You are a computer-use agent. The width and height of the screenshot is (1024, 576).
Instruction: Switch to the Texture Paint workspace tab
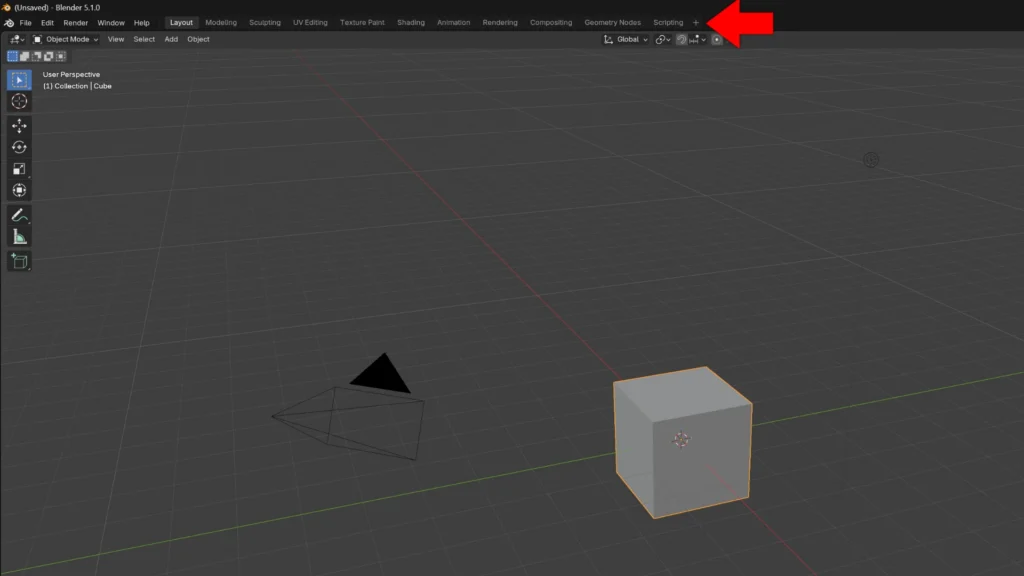click(362, 22)
